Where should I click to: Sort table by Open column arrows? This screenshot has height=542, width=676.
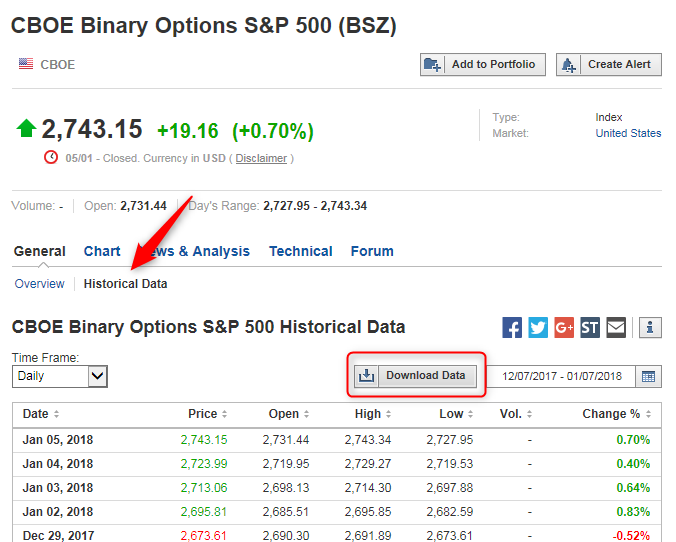306,414
